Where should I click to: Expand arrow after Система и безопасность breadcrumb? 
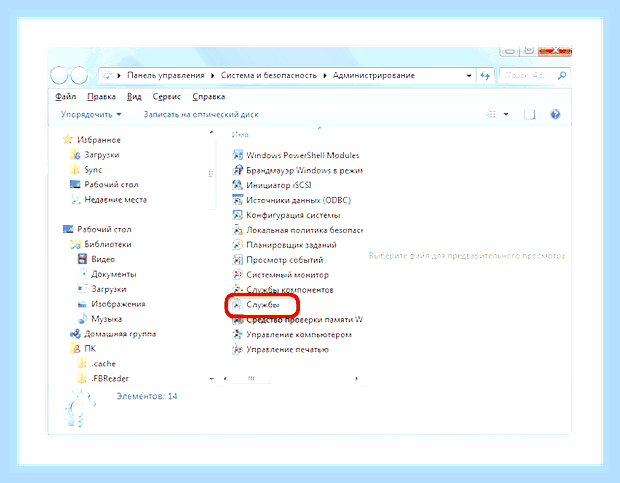click(325, 75)
